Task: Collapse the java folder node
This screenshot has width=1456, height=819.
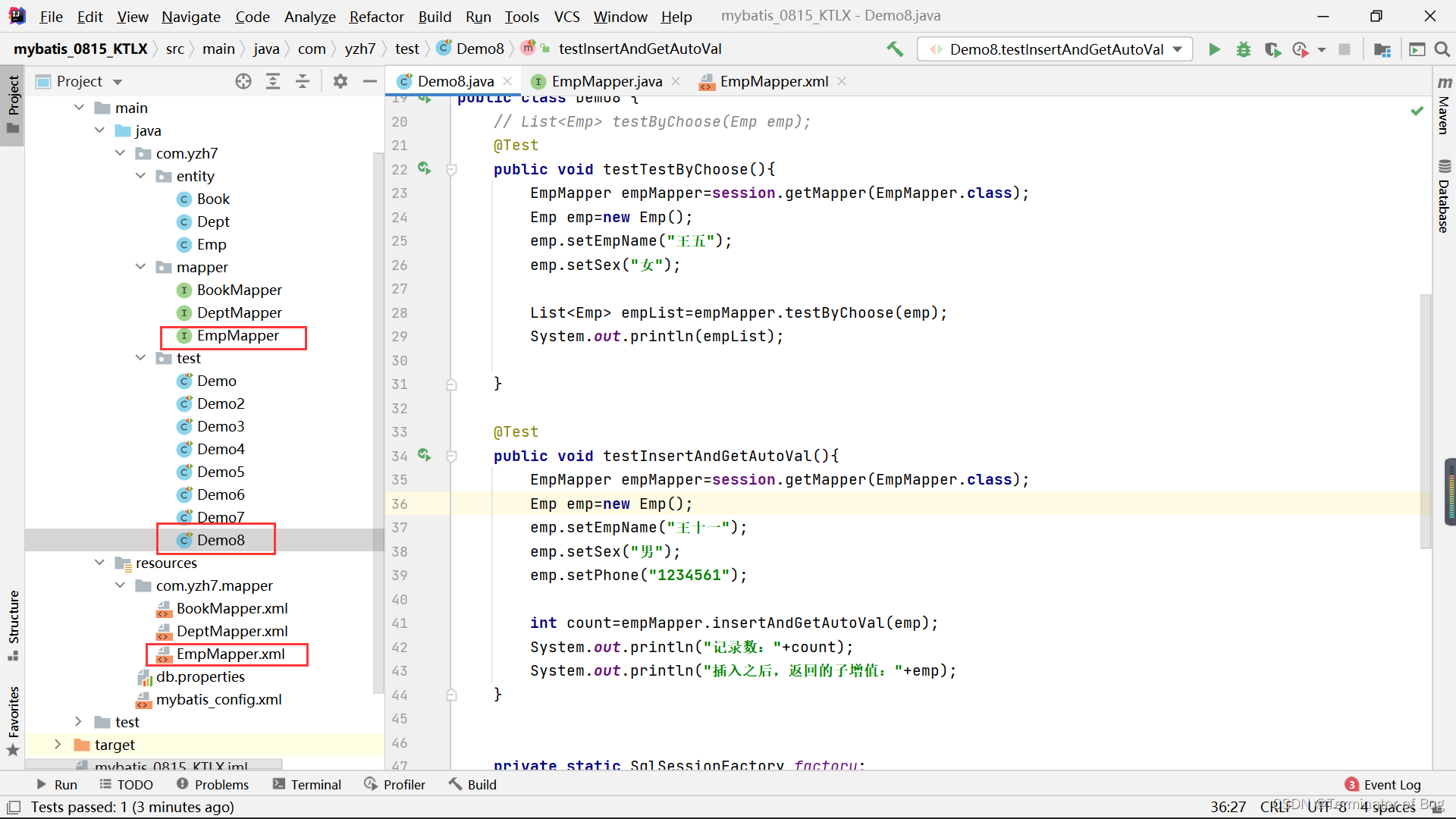Action: [99, 130]
